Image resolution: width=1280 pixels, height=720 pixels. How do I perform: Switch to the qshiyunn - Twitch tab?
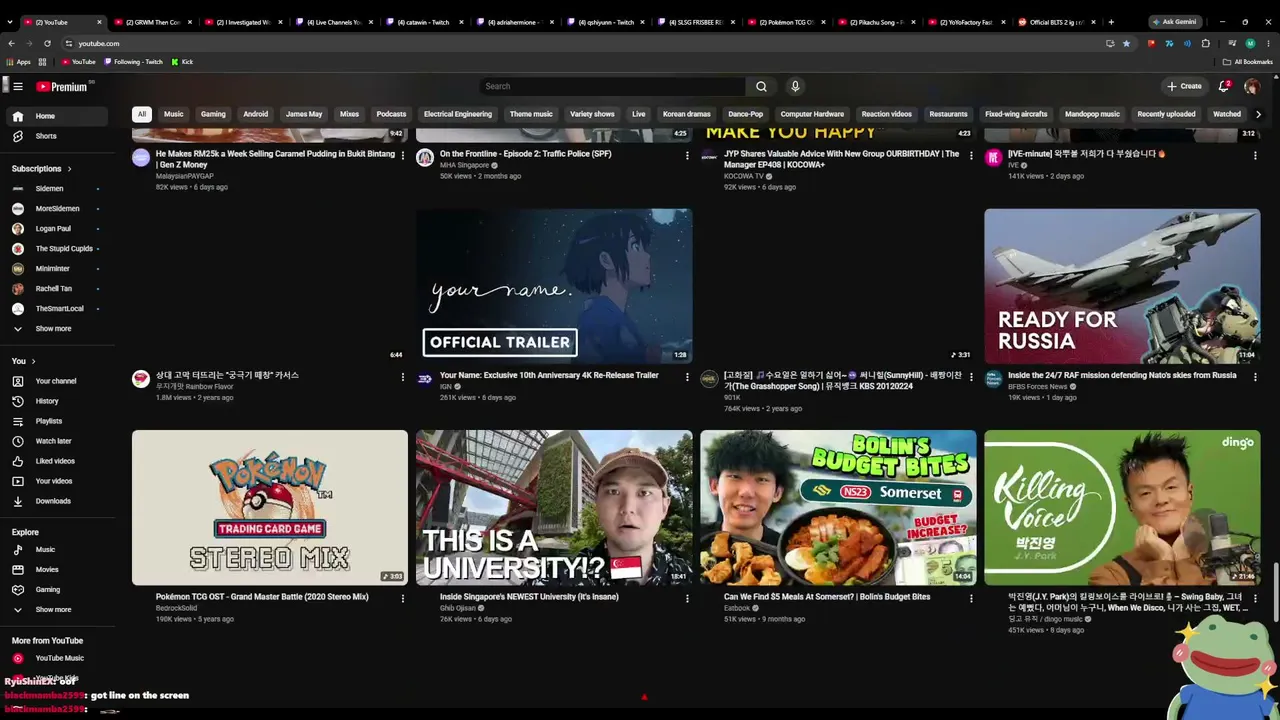click(x=606, y=22)
